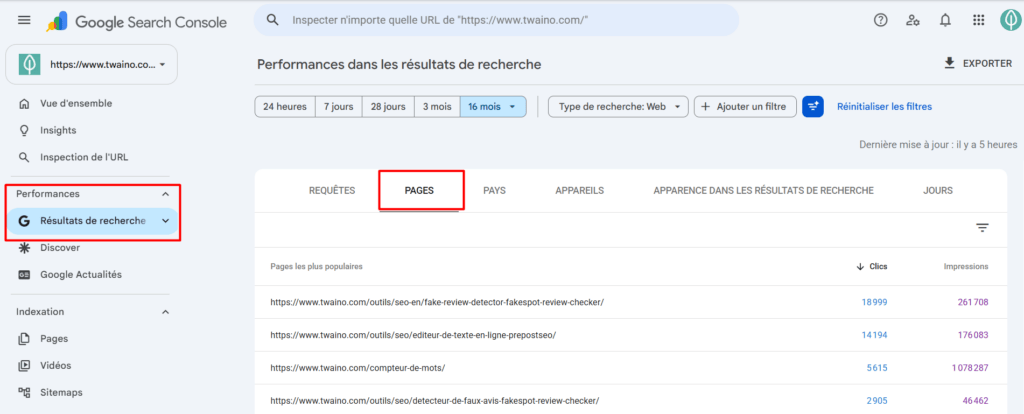Click the Discover asterisk icon
The width and height of the screenshot is (1024, 414).
tap(24, 247)
